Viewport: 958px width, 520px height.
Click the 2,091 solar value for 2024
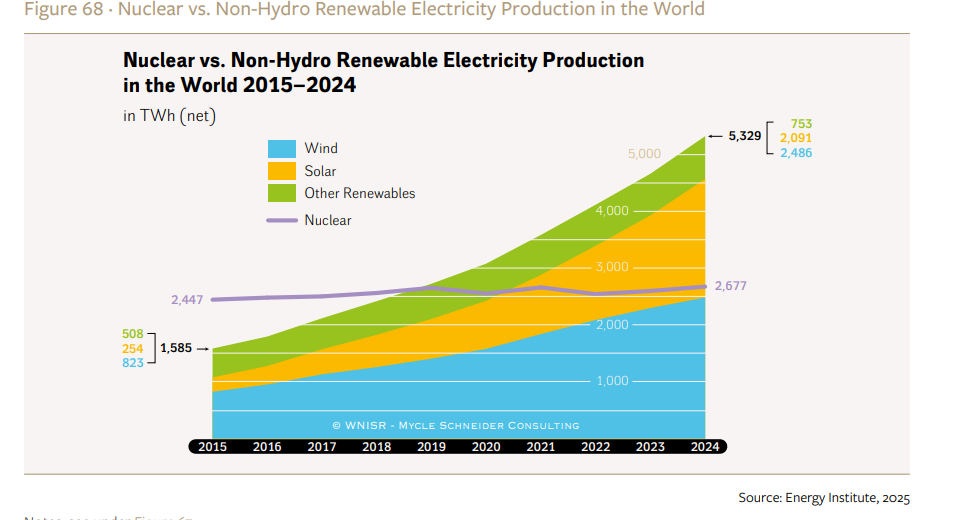(795, 138)
